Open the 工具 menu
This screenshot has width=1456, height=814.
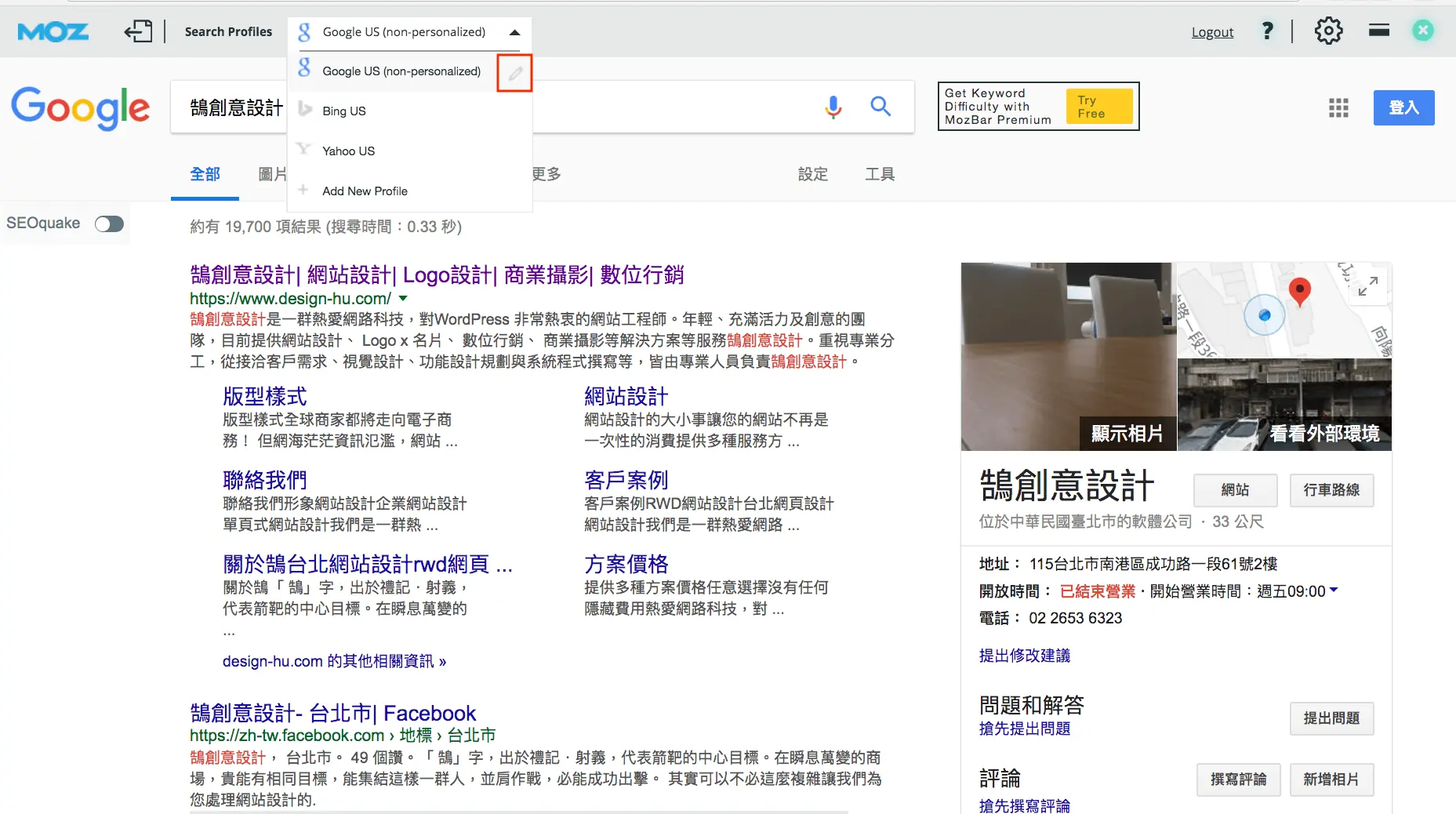pyautogui.click(x=880, y=174)
